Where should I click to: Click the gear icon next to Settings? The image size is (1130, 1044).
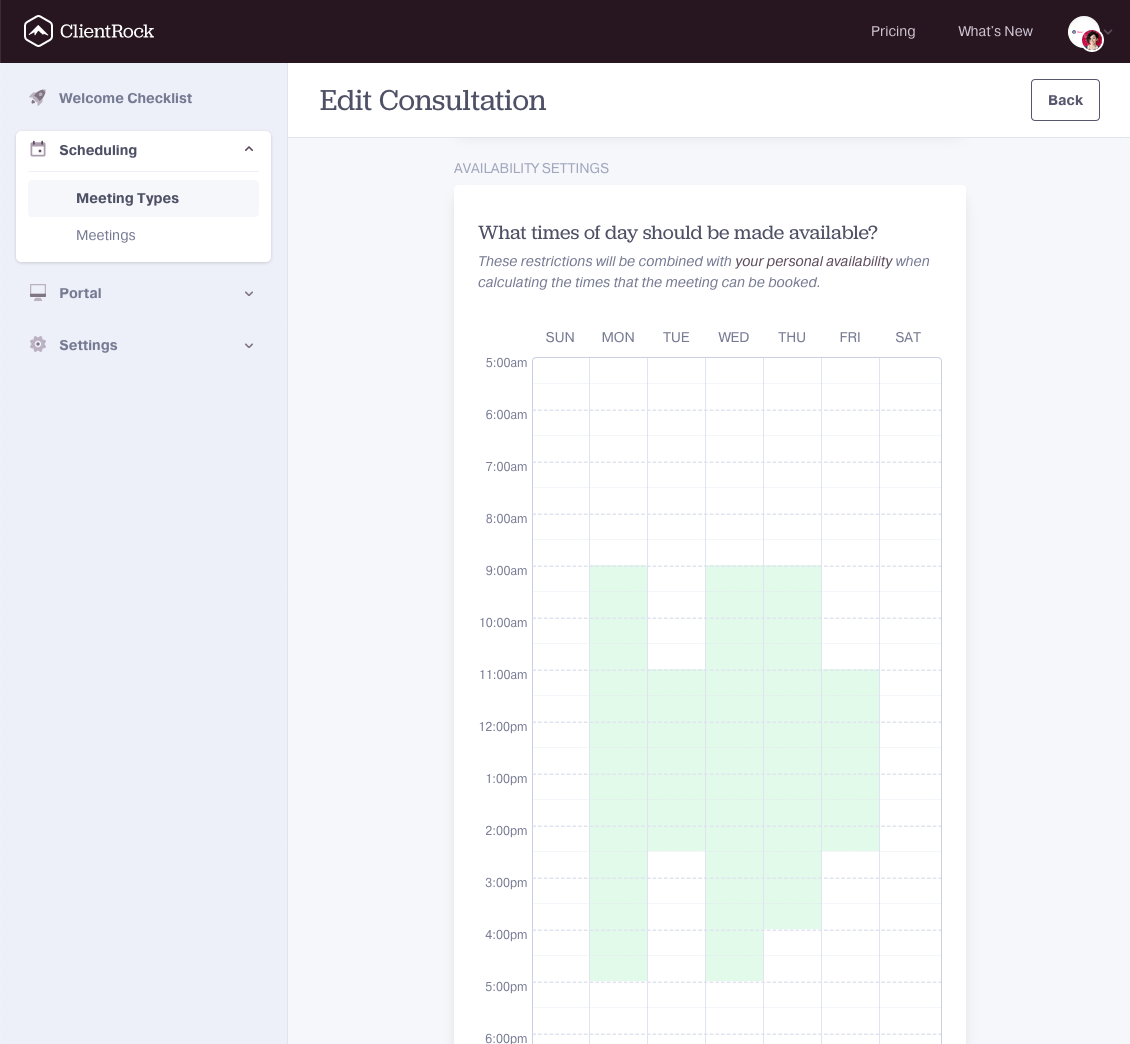point(38,344)
